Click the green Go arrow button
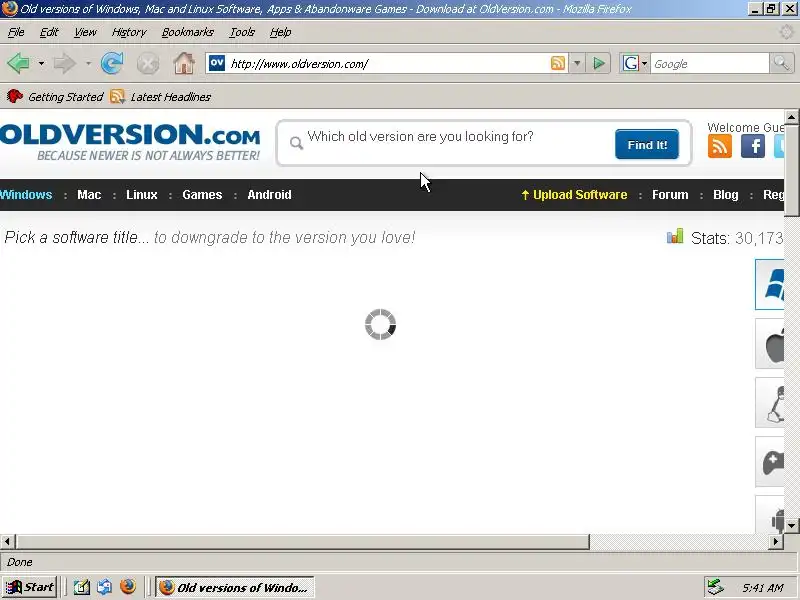This screenshot has width=800, height=600. pyautogui.click(x=598, y=64)
